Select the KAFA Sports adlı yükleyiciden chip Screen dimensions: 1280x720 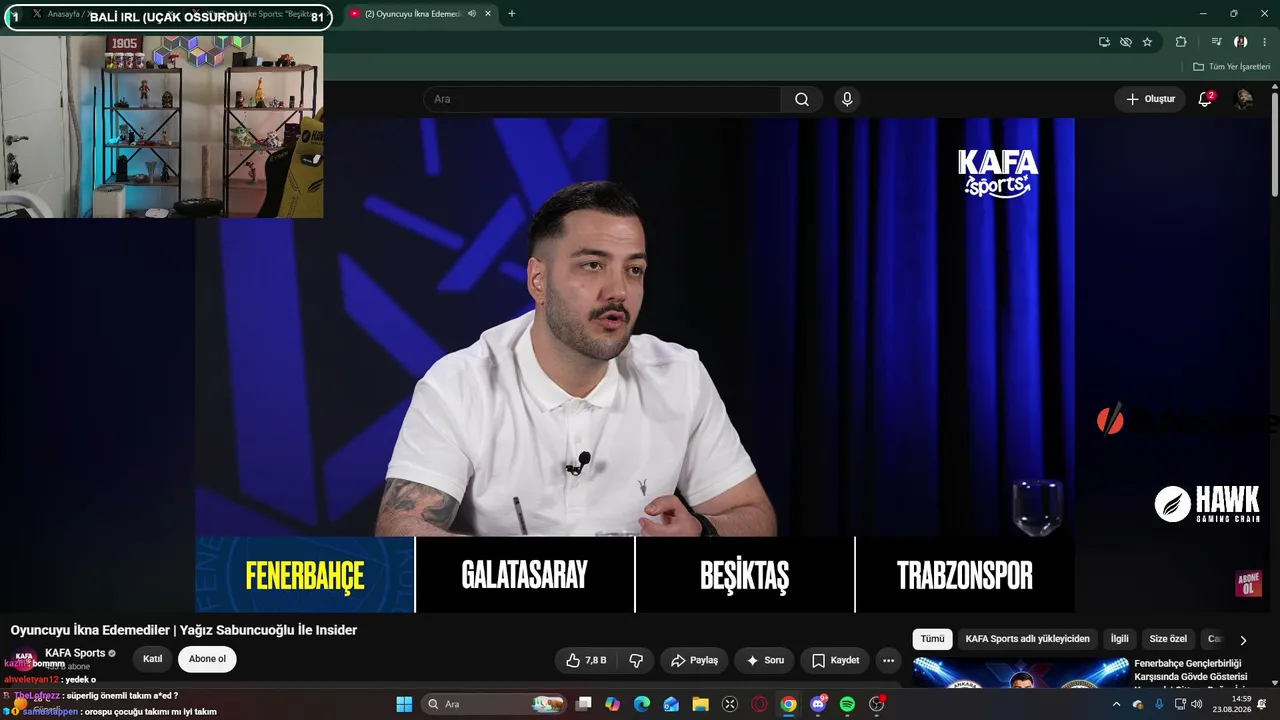click(x=1027, y=639)
